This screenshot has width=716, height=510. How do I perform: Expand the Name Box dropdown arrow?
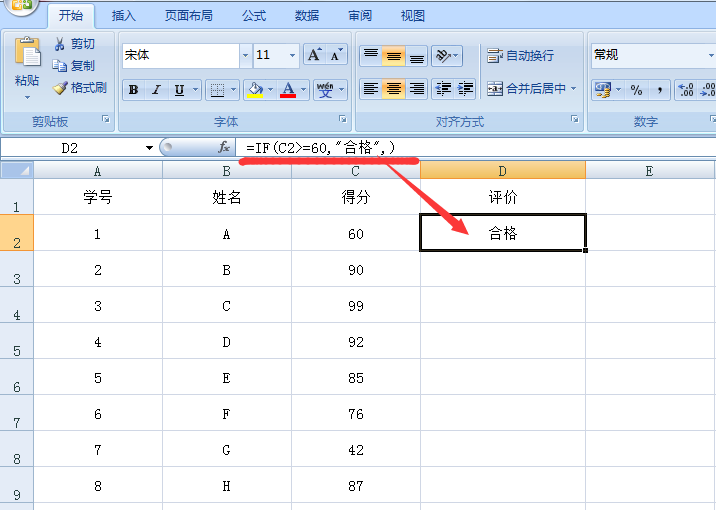click(149, 148)
